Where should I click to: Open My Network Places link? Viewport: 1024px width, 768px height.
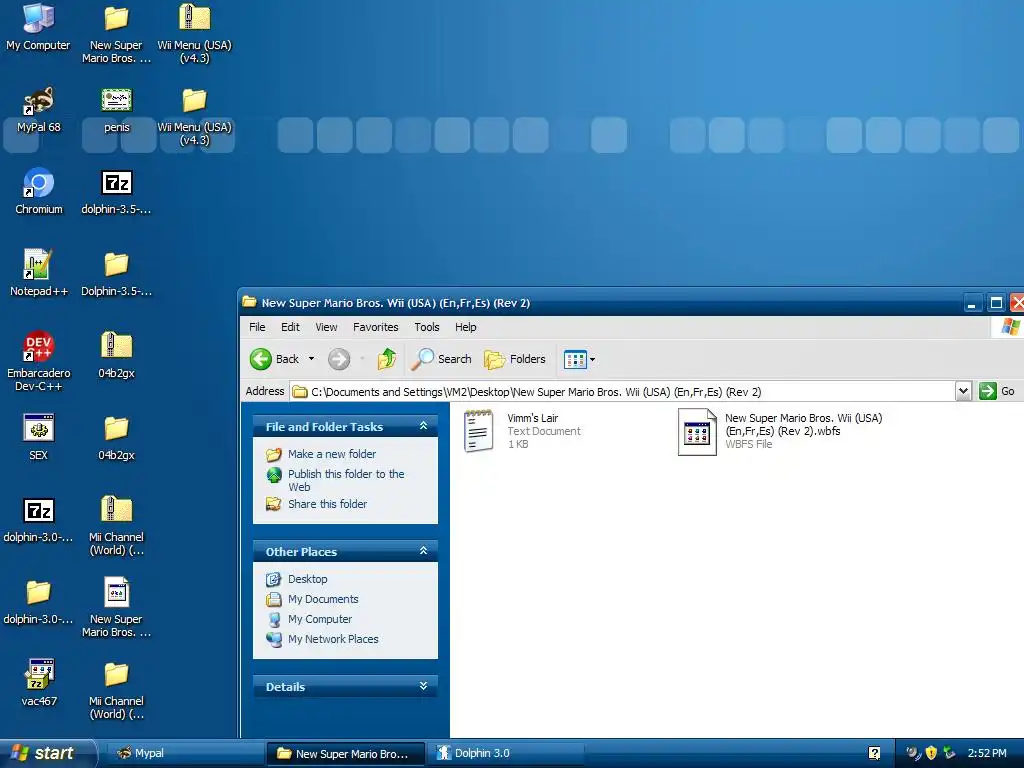click(x=333, y=639)
